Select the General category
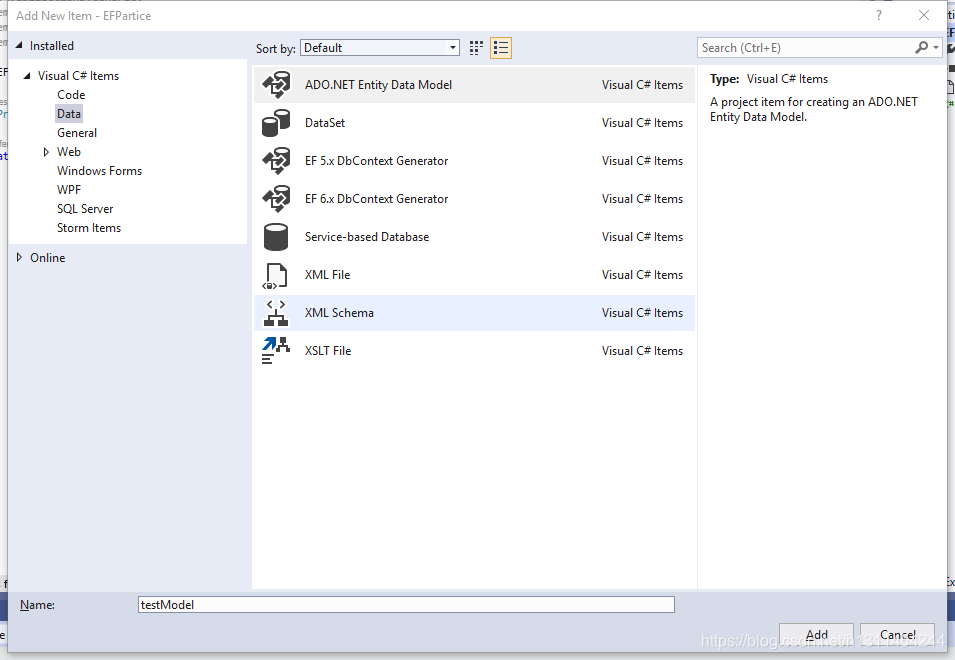This screenshot has height=660, width=955. (x=77, y=133)
